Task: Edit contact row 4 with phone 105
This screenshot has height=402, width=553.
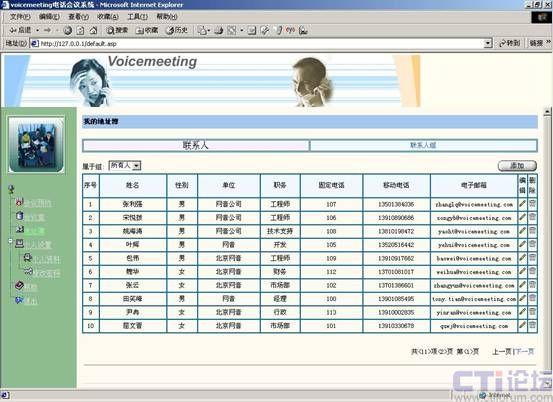Action: point(522,244)
